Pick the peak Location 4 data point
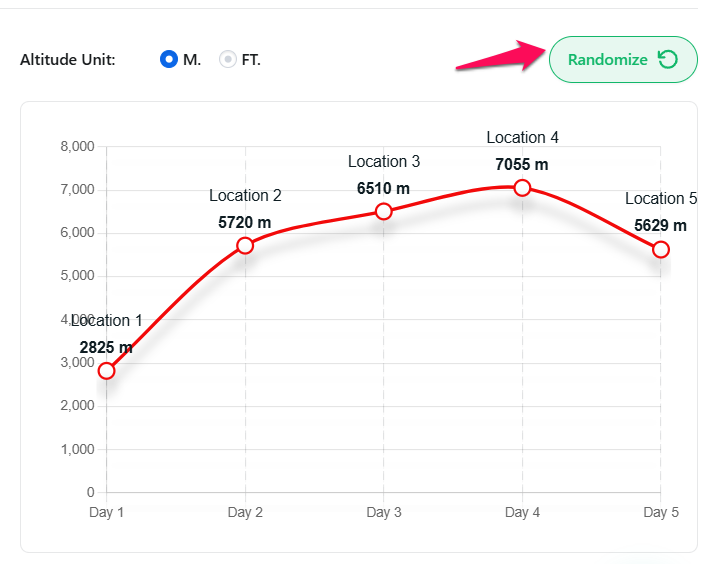Image resolution: width=714 pixels, height=564 pixels. [522, 188]
